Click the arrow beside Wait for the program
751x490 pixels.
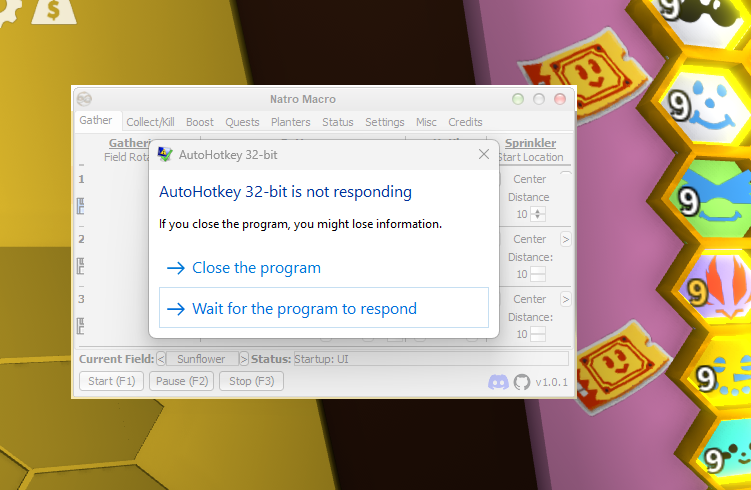(x=176, y=309)
